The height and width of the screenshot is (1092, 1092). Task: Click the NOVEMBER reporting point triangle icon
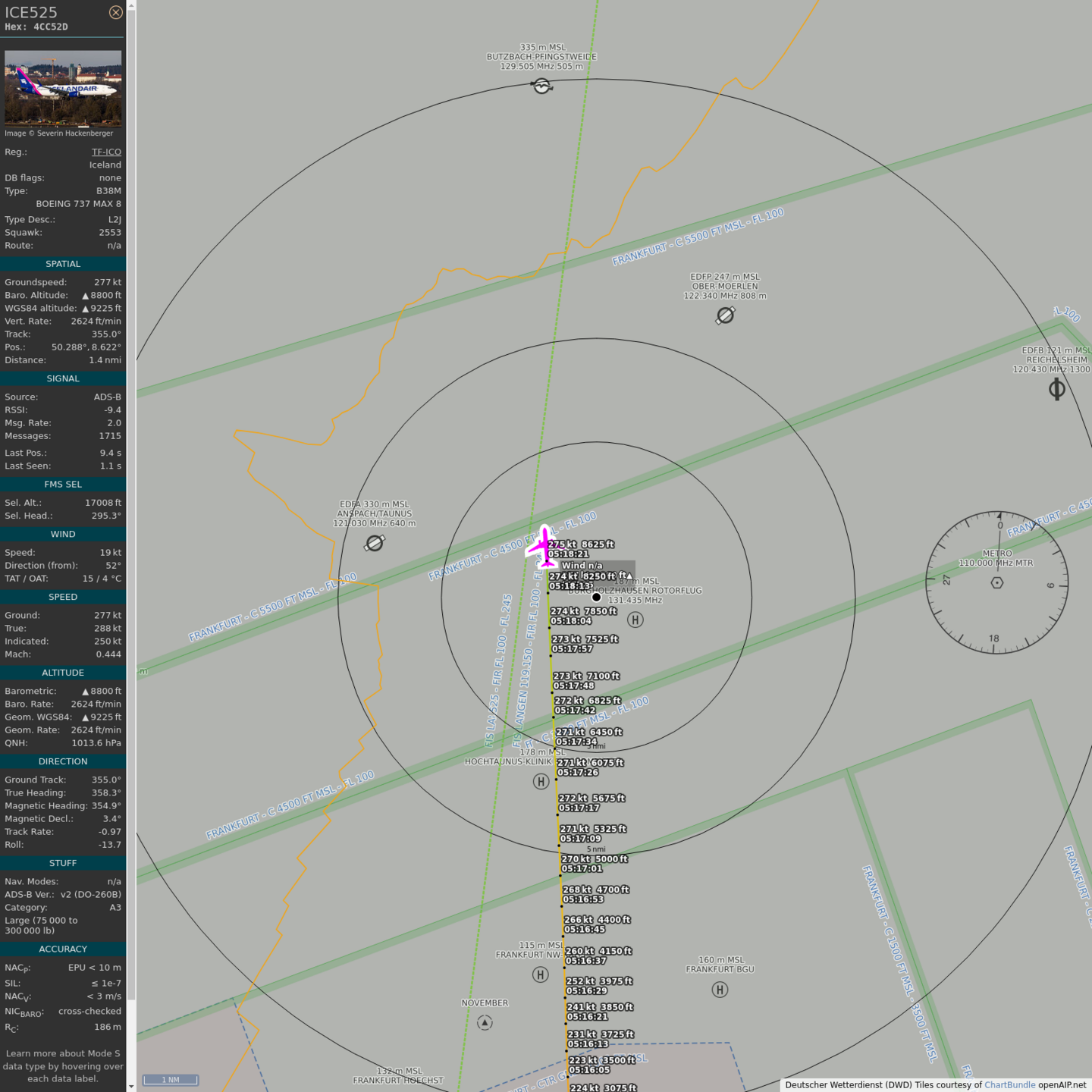(485, 1023)
